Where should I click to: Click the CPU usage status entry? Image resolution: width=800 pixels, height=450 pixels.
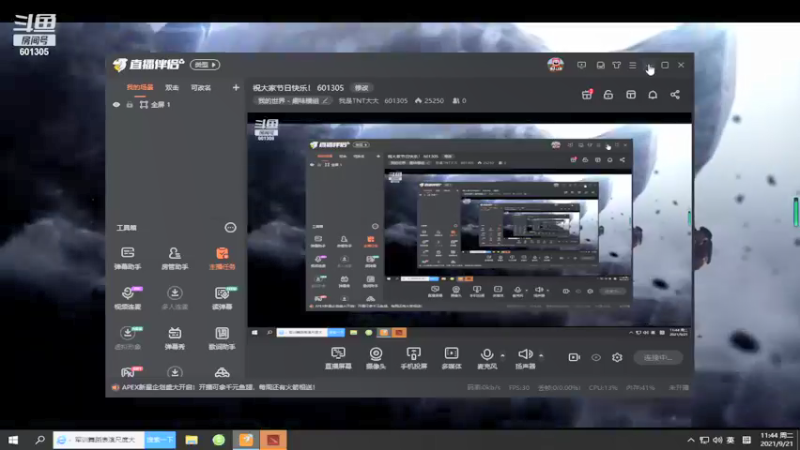(603, 388)
